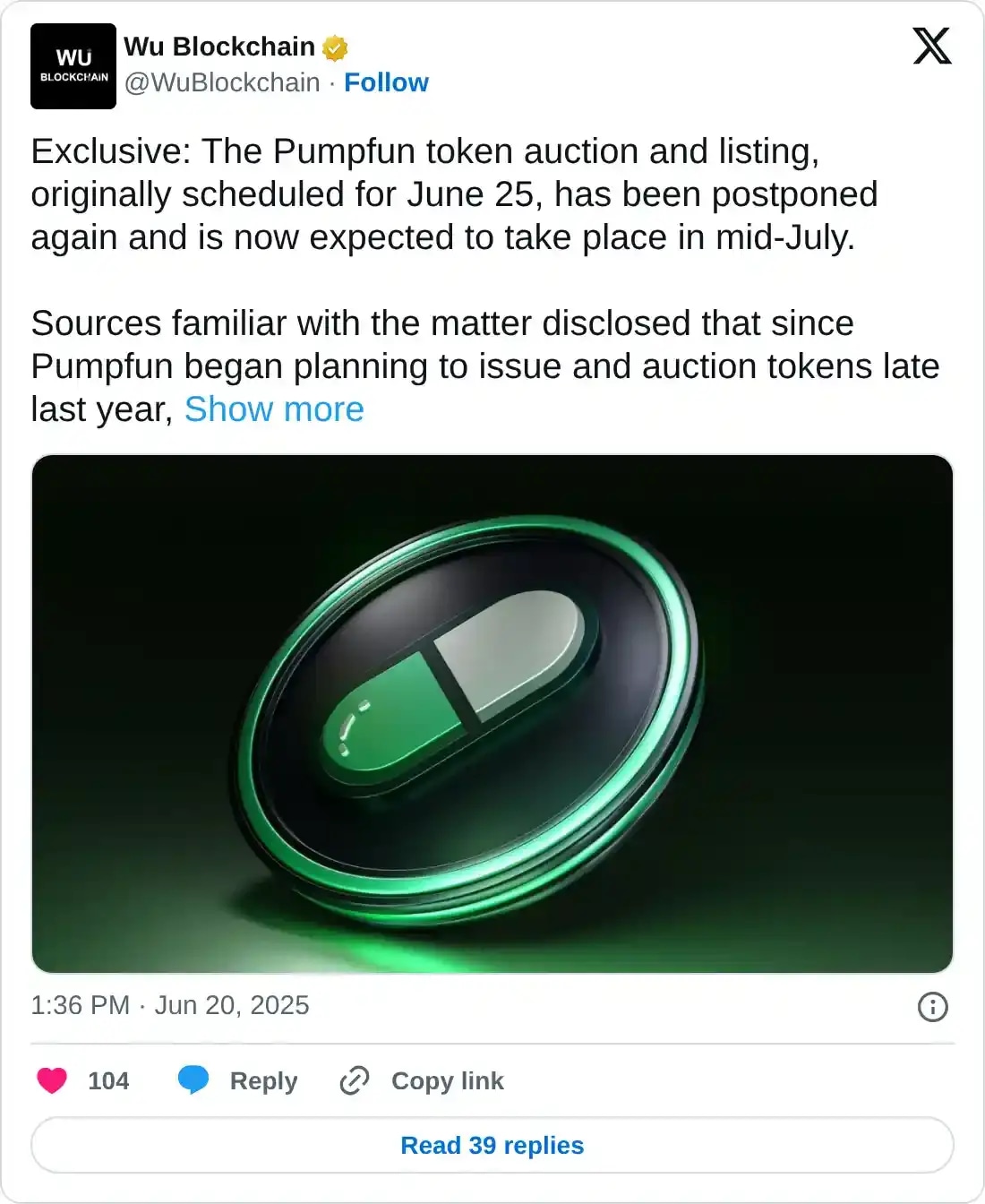The height and width of the screenshot is (1204, 985).
Task: Expand the tweet via Show more
Action: [x=273, y=409]
